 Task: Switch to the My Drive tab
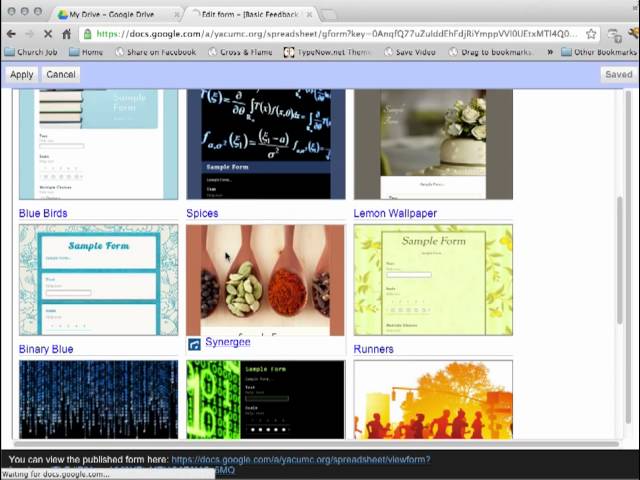(114, 14)
